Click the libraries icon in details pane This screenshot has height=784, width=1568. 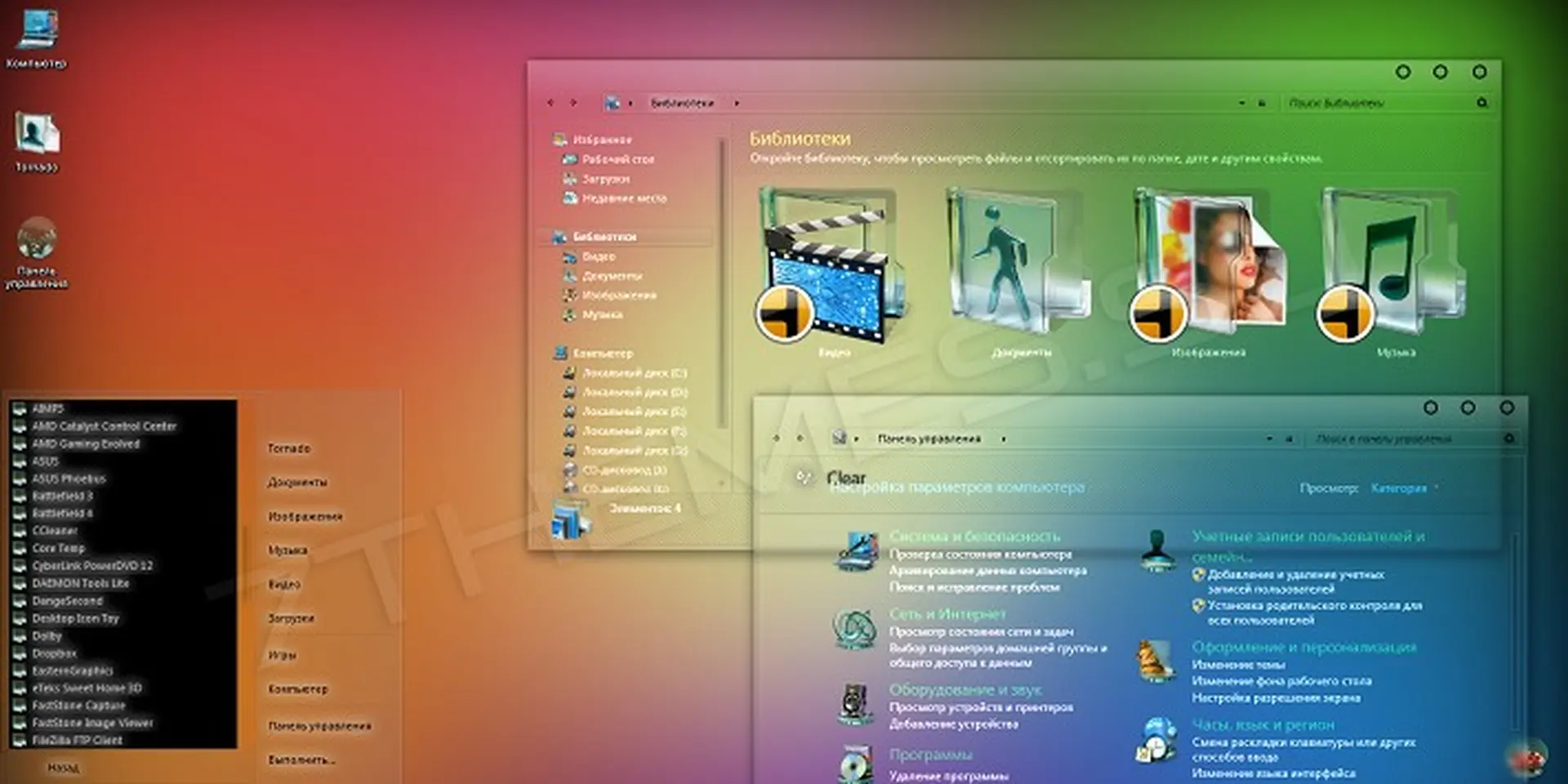pyautogui.click(x=571, y=519)
